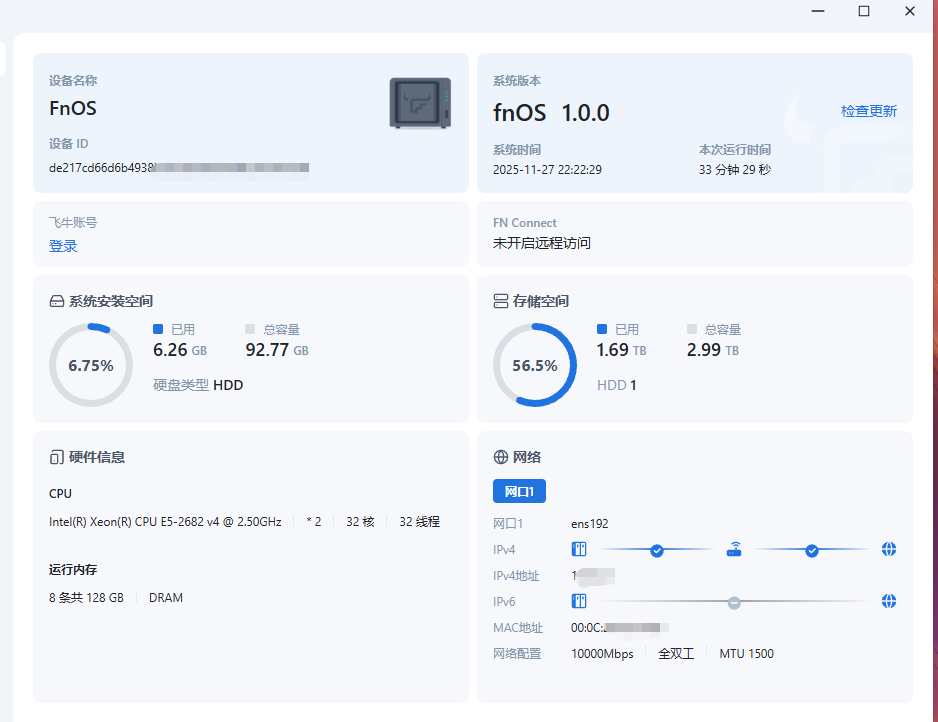Viewport: 938px width, 722px height.
Task: Select the 网口1 tab
Action: pyautogui.click(x=519, y=491)
